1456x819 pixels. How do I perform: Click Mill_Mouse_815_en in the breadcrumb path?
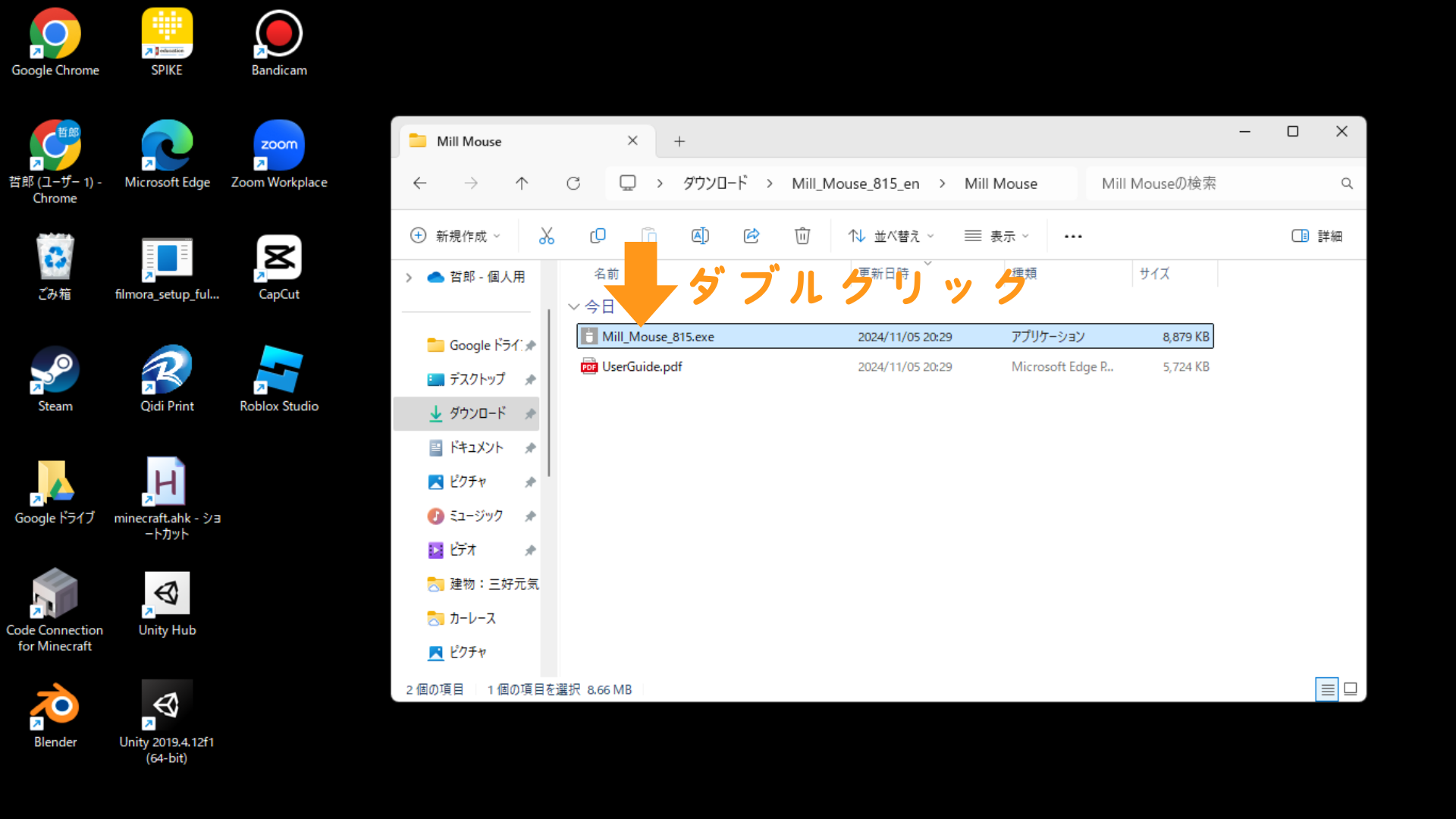coord(855,184)
